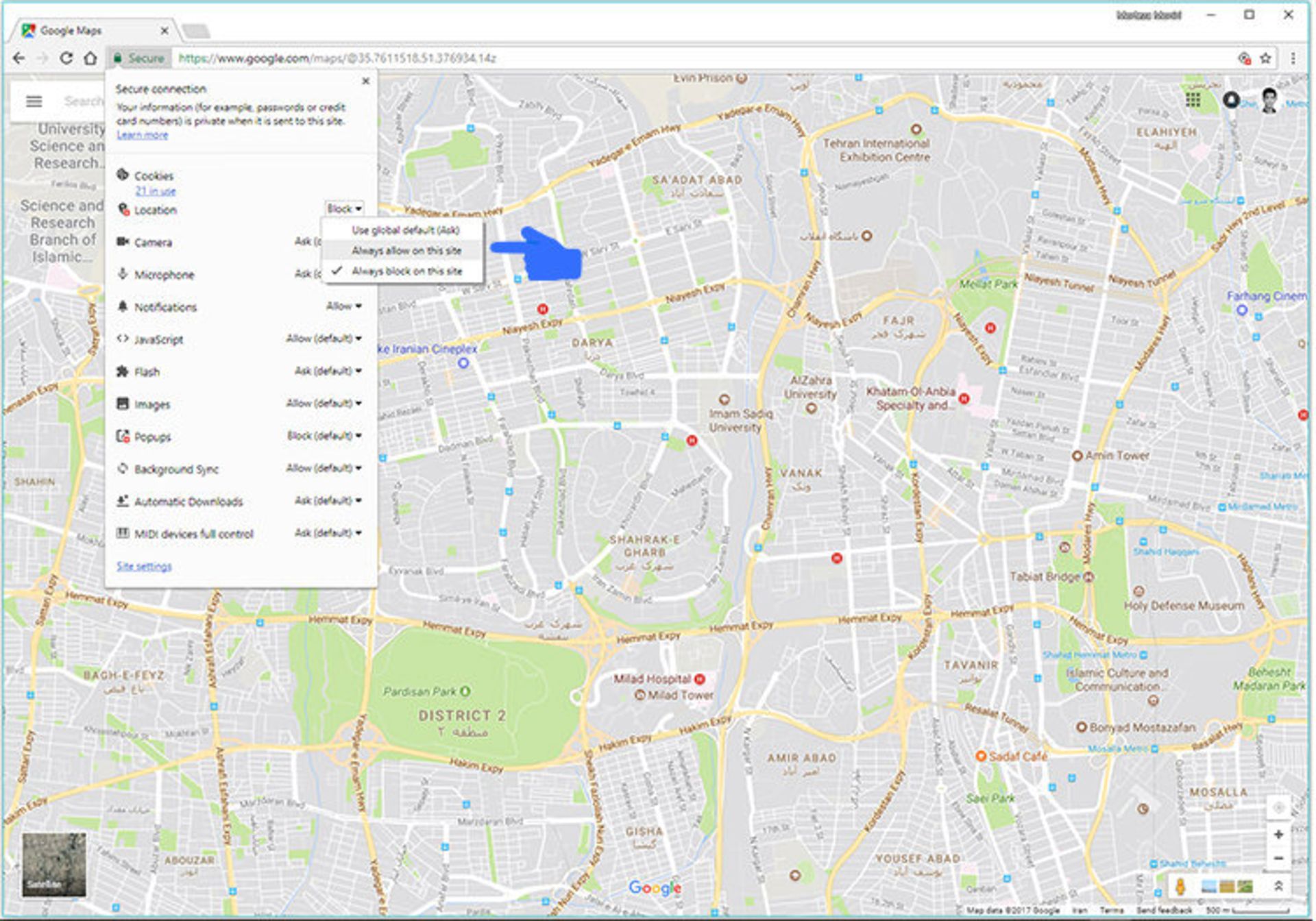This screenshot has width=1316, height=921.
Task: Click Tehran International Exhibition Centre marker
Action: click(916, 129)
